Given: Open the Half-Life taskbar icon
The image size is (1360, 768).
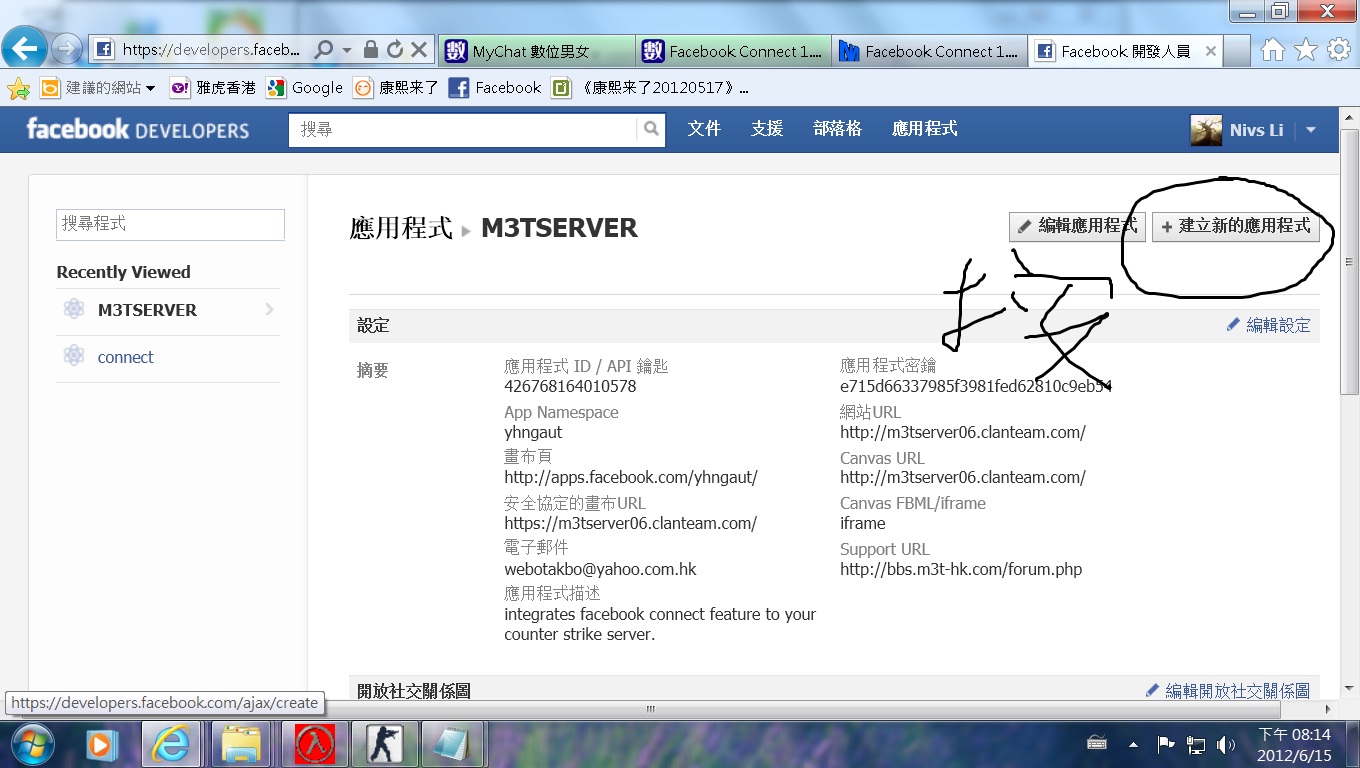Looking at the screenshot, I should coord(314,744).
